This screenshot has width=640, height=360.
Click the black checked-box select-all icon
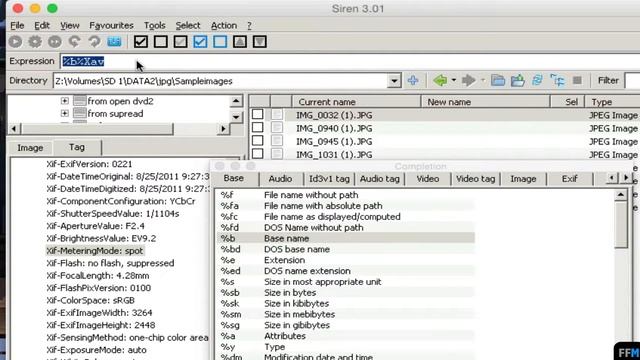point(141,42)
